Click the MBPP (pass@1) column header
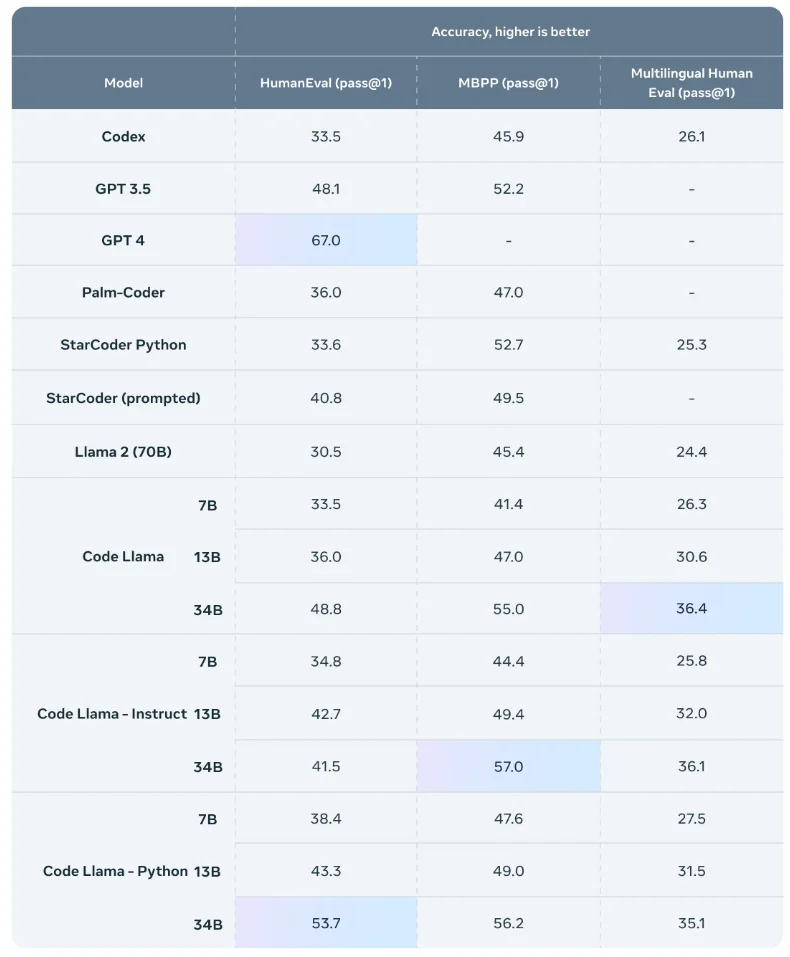This screenshot has width=790, height=957. pos(508,83)
